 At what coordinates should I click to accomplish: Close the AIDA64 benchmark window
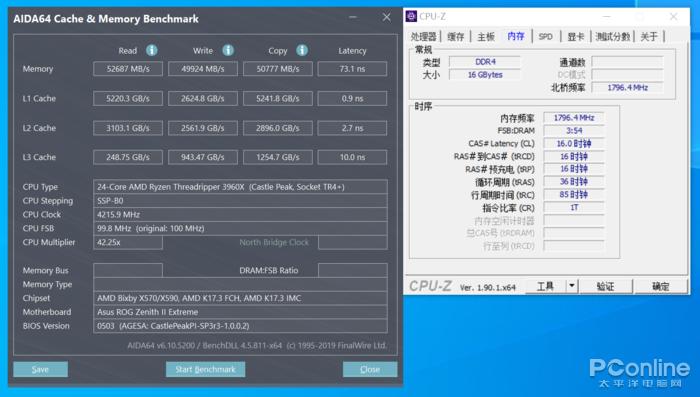(387, 17)
